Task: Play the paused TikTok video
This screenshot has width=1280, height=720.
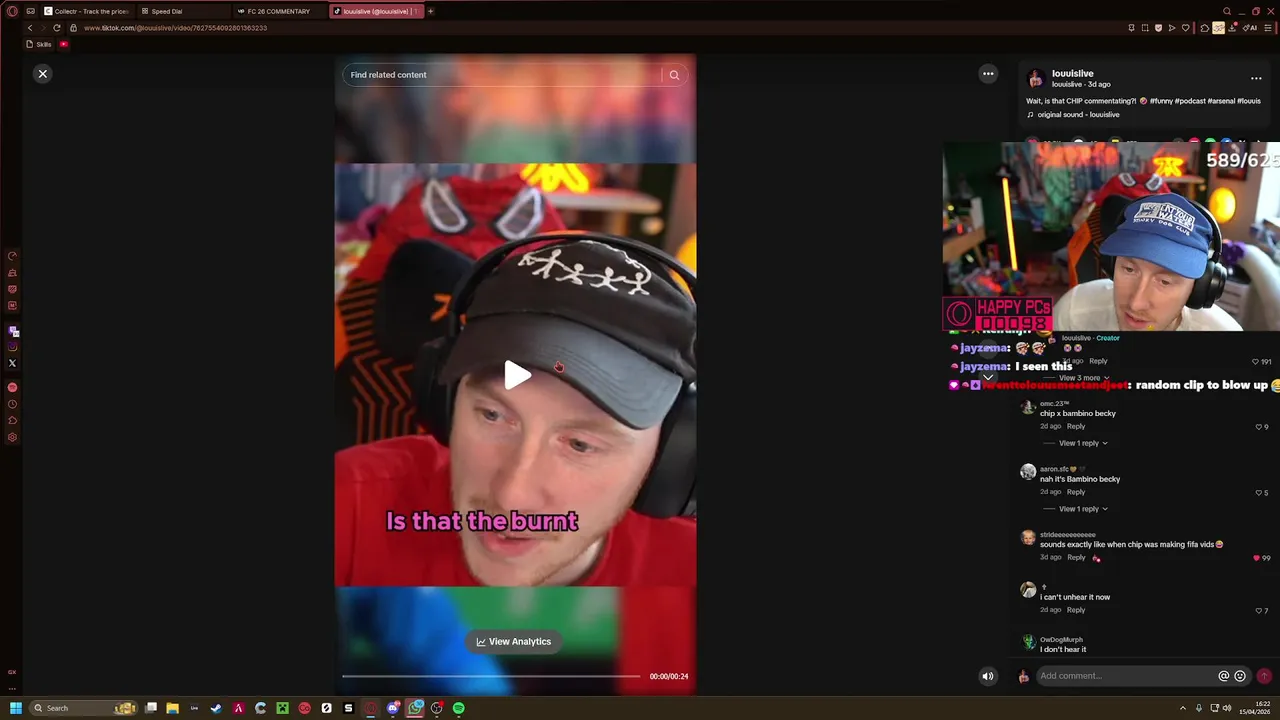Action: pyautogui.click(x=516, y=375)
